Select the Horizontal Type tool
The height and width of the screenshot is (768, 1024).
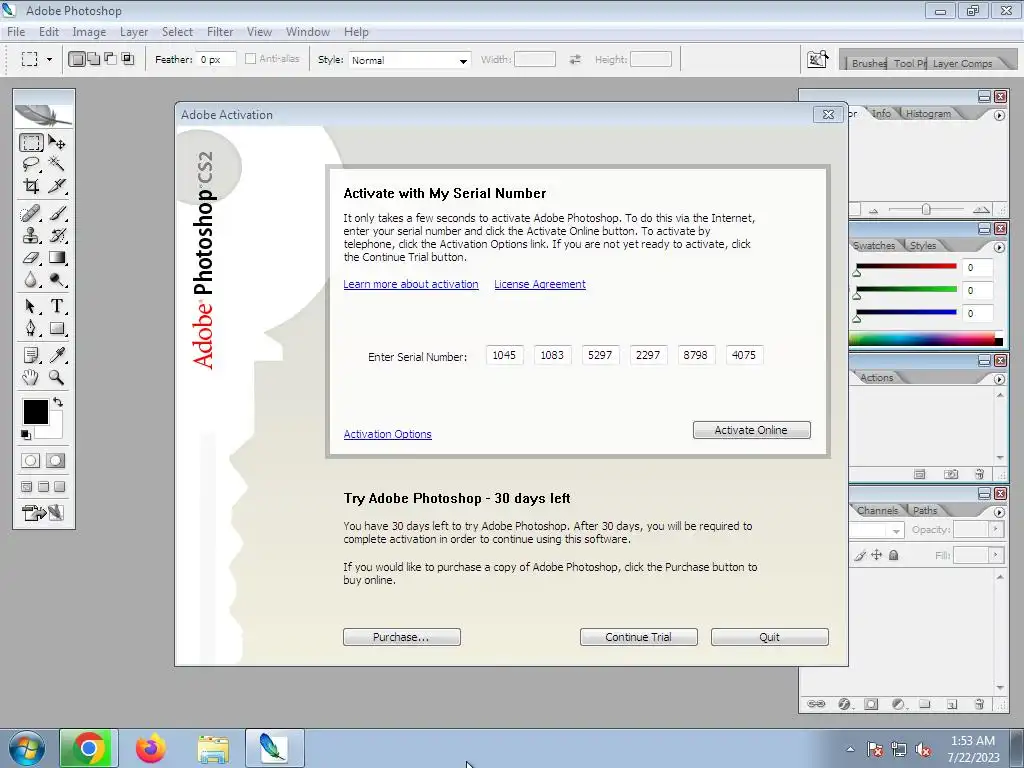point(57,306)
